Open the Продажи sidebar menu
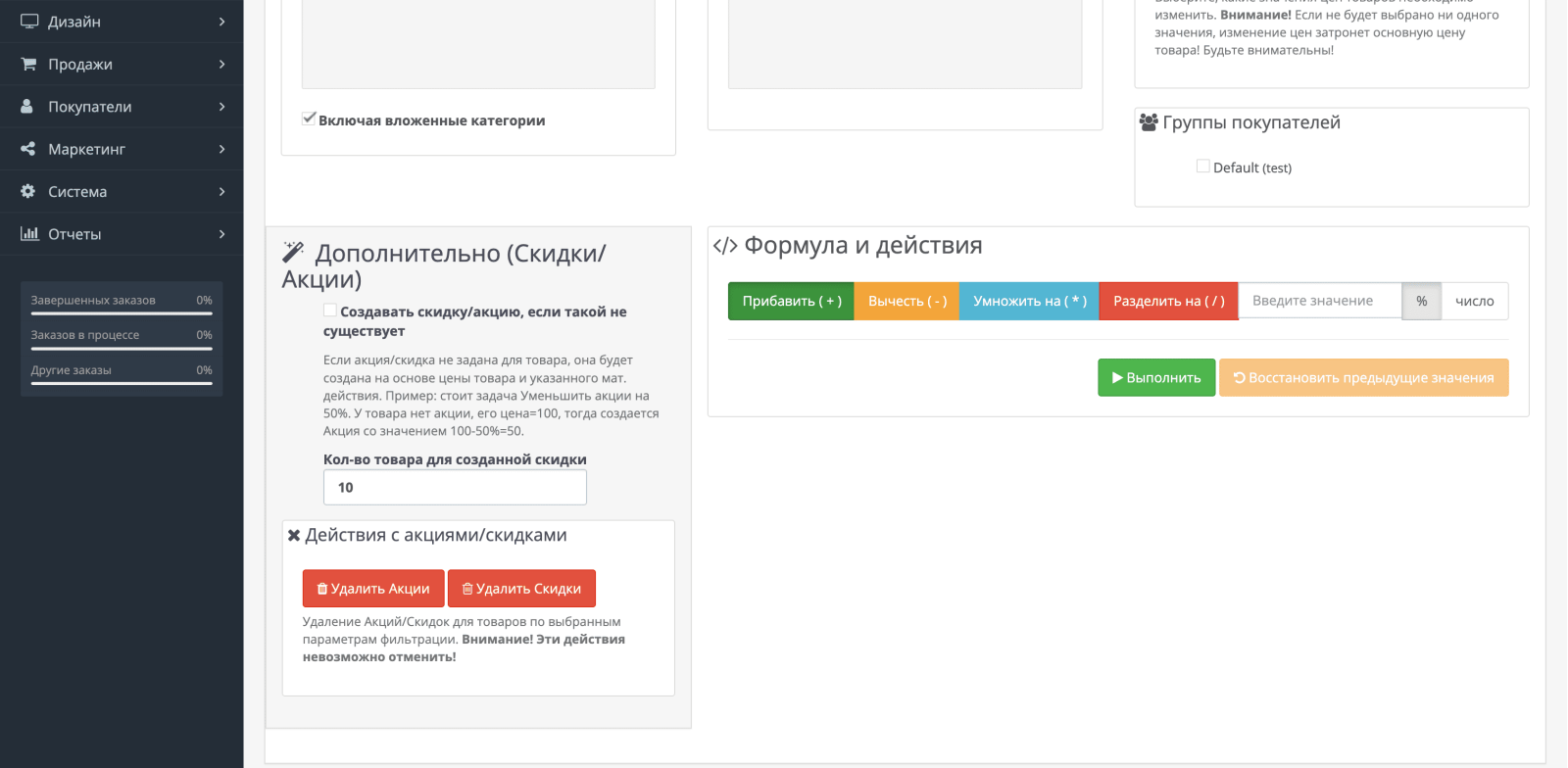 (x=122, y=64)
